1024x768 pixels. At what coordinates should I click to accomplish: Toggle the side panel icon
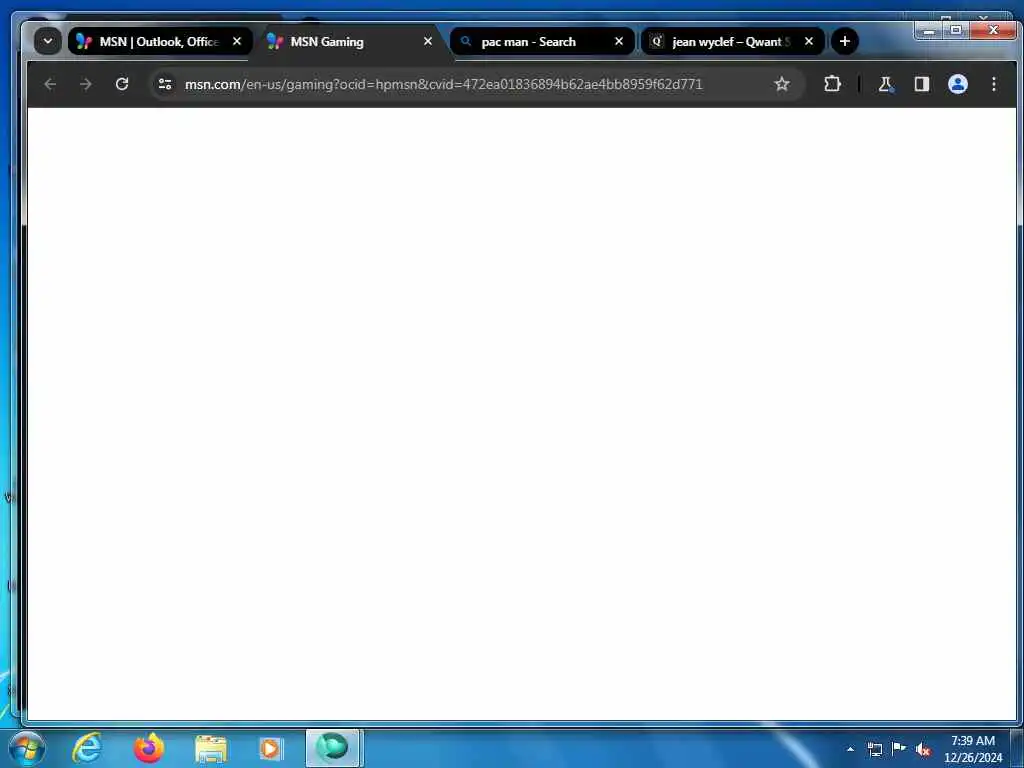[x=921, y=84]
